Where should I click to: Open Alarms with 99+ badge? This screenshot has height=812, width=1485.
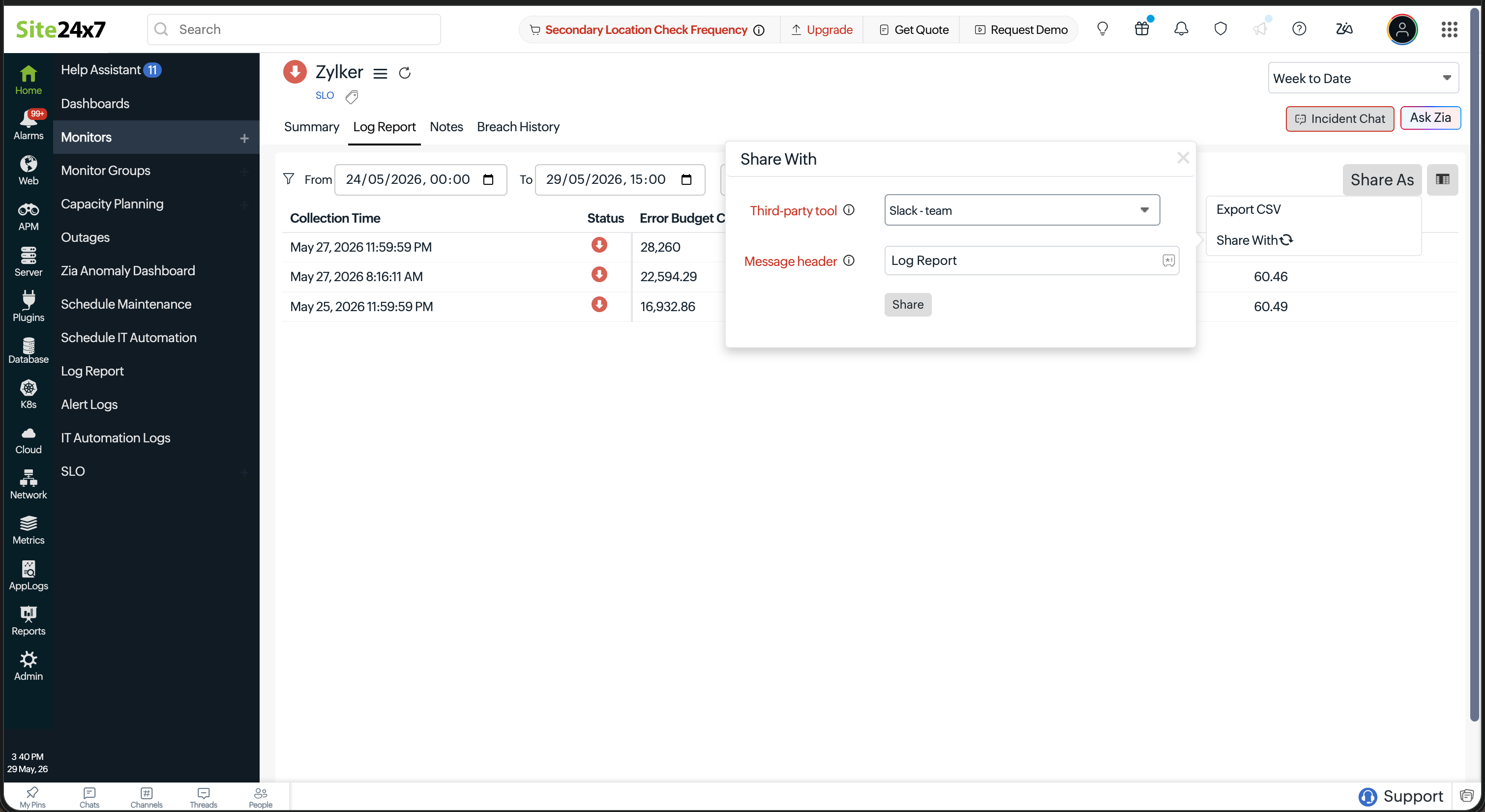point(28,125)
